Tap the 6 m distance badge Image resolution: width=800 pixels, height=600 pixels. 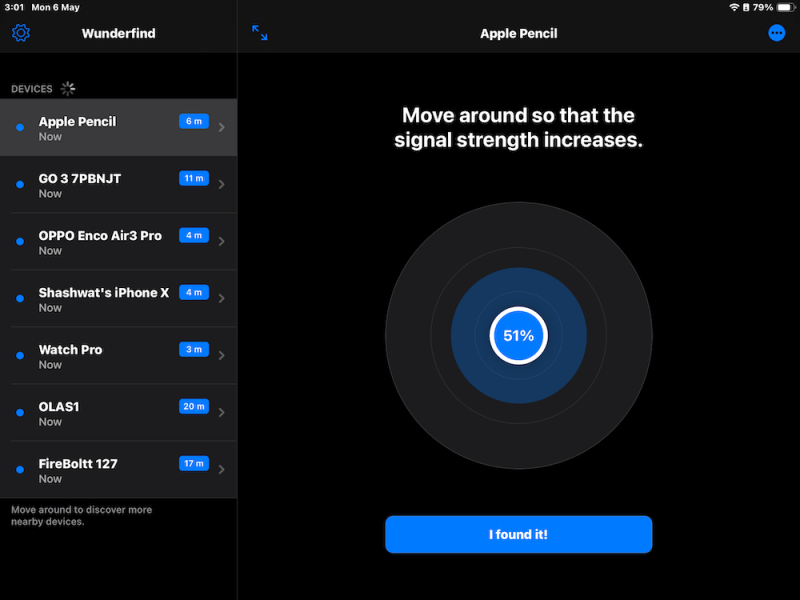(194, 121)
